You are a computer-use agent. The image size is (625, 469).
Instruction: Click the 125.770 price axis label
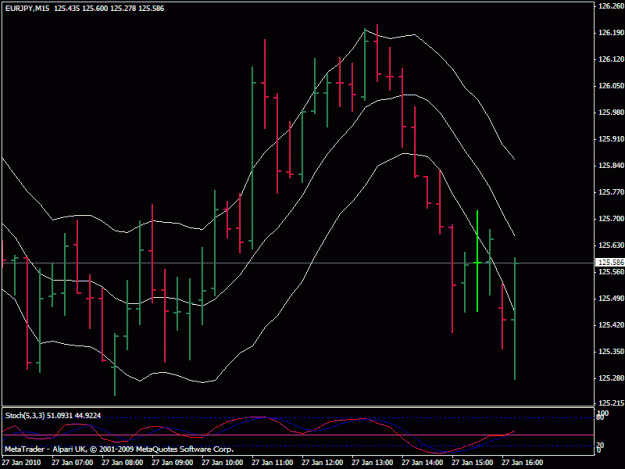pyautogui.click(x=611, y=192)
